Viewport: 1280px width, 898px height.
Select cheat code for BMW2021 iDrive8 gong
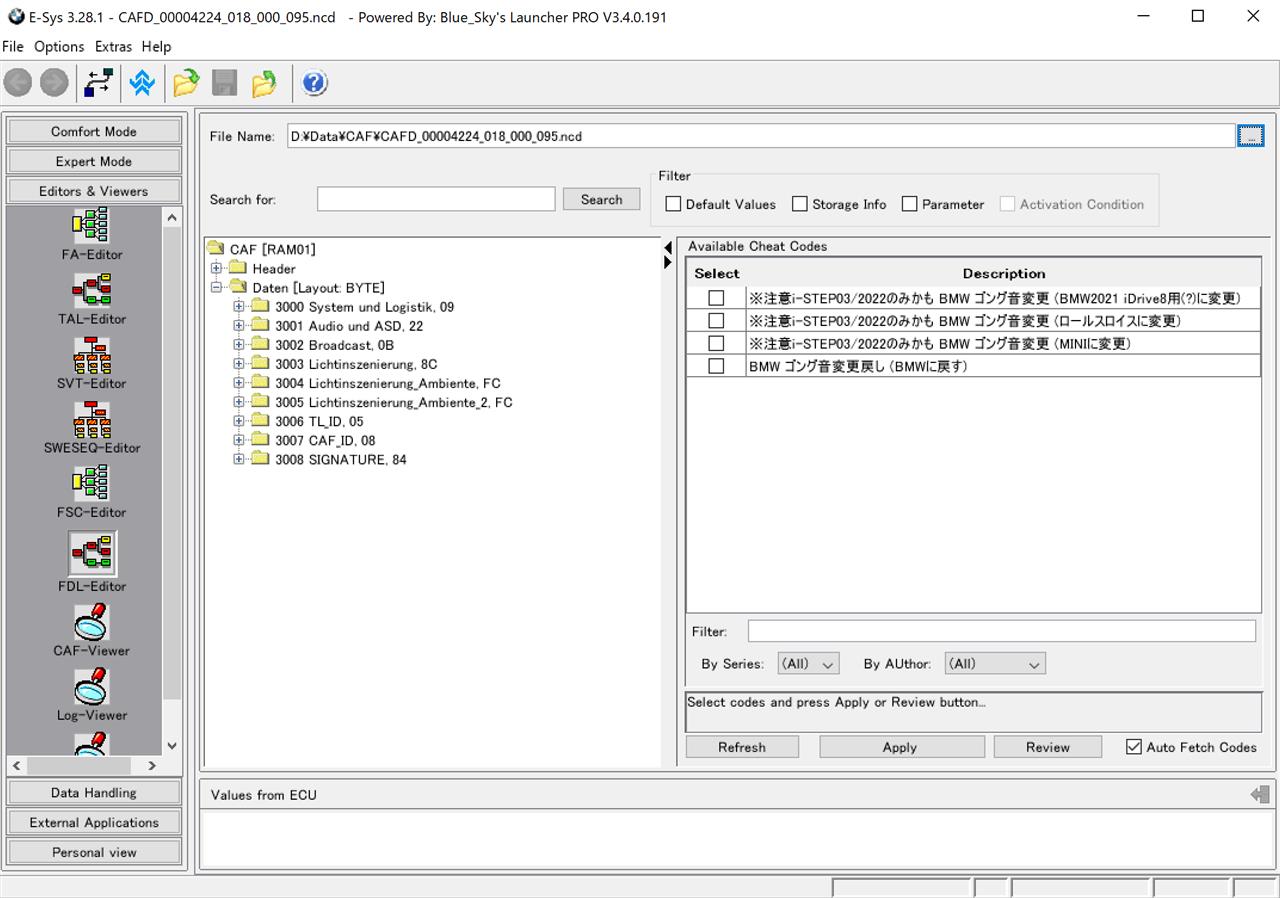click(x=716, y=298)
